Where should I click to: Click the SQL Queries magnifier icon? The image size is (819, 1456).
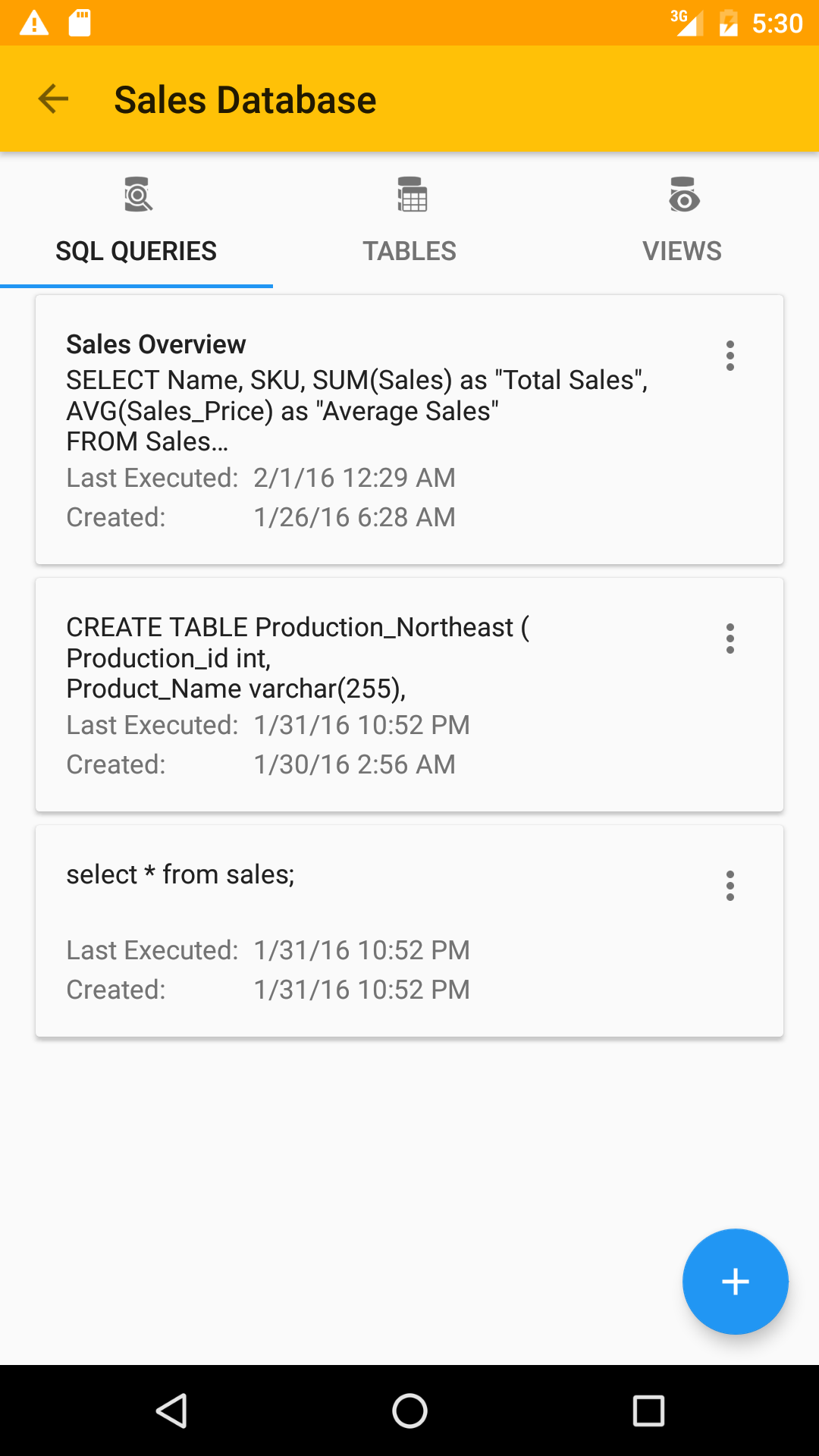coord(138,195)
